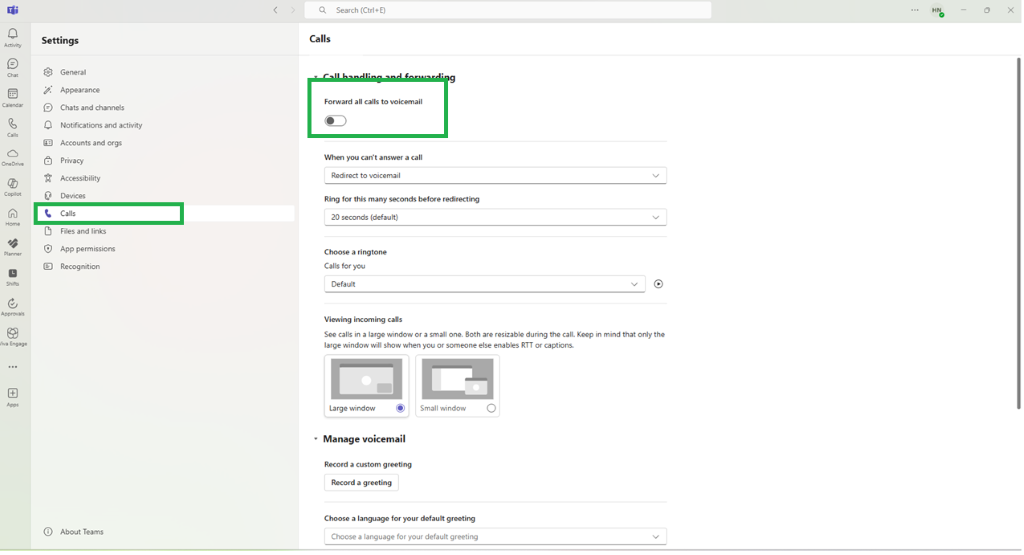
Task: Collapse the Manage voicemail section
Action: [315, 439]
